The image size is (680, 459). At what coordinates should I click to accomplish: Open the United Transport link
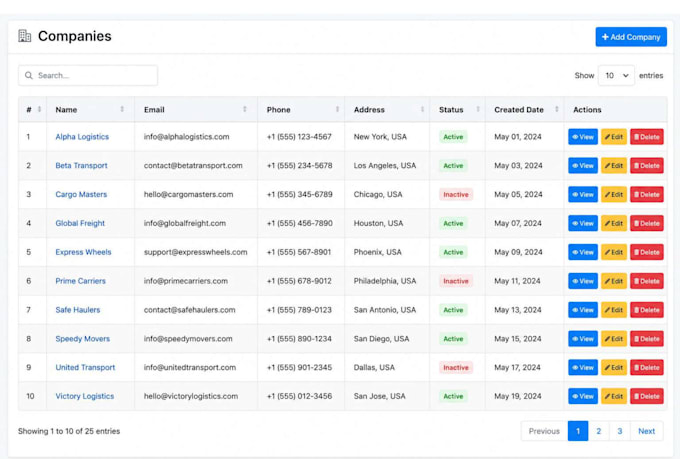[85, 367]
